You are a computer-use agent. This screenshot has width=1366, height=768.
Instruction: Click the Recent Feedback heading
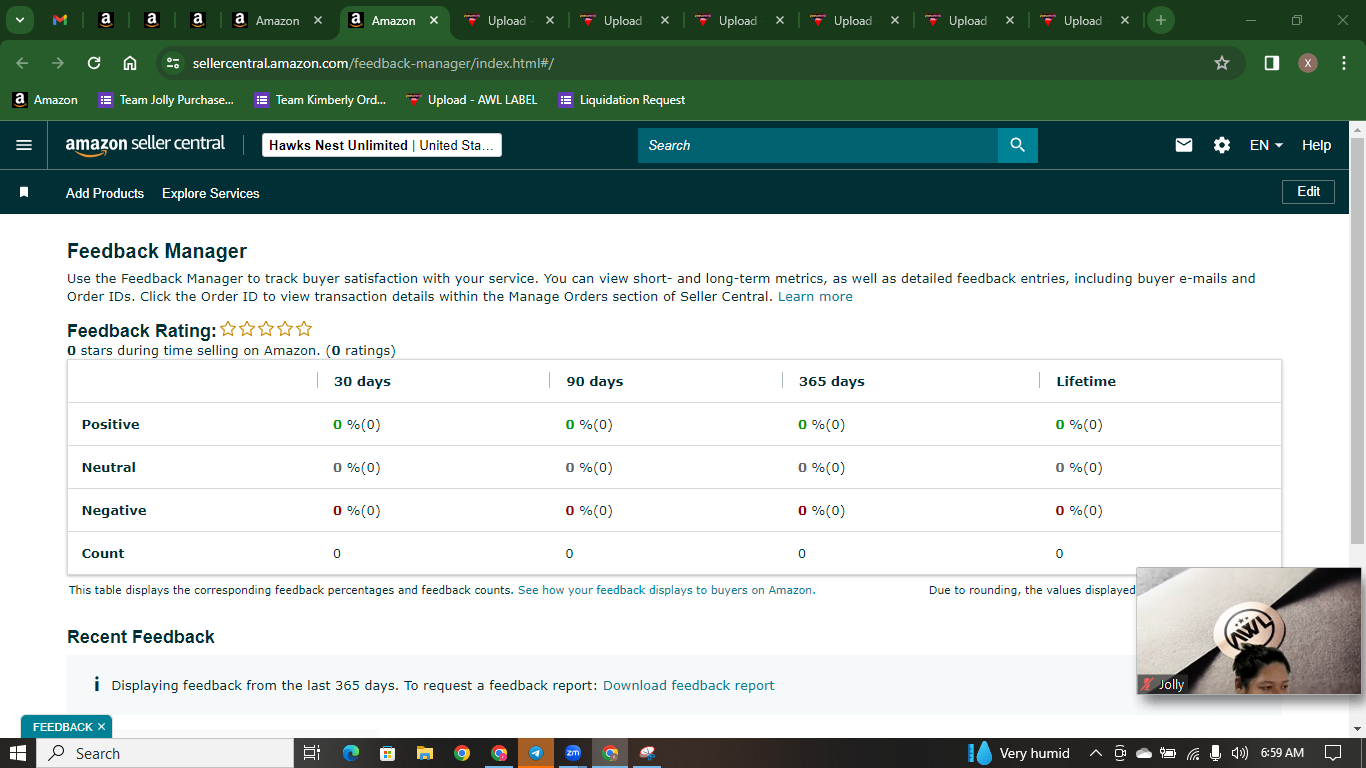click(141, 637)
